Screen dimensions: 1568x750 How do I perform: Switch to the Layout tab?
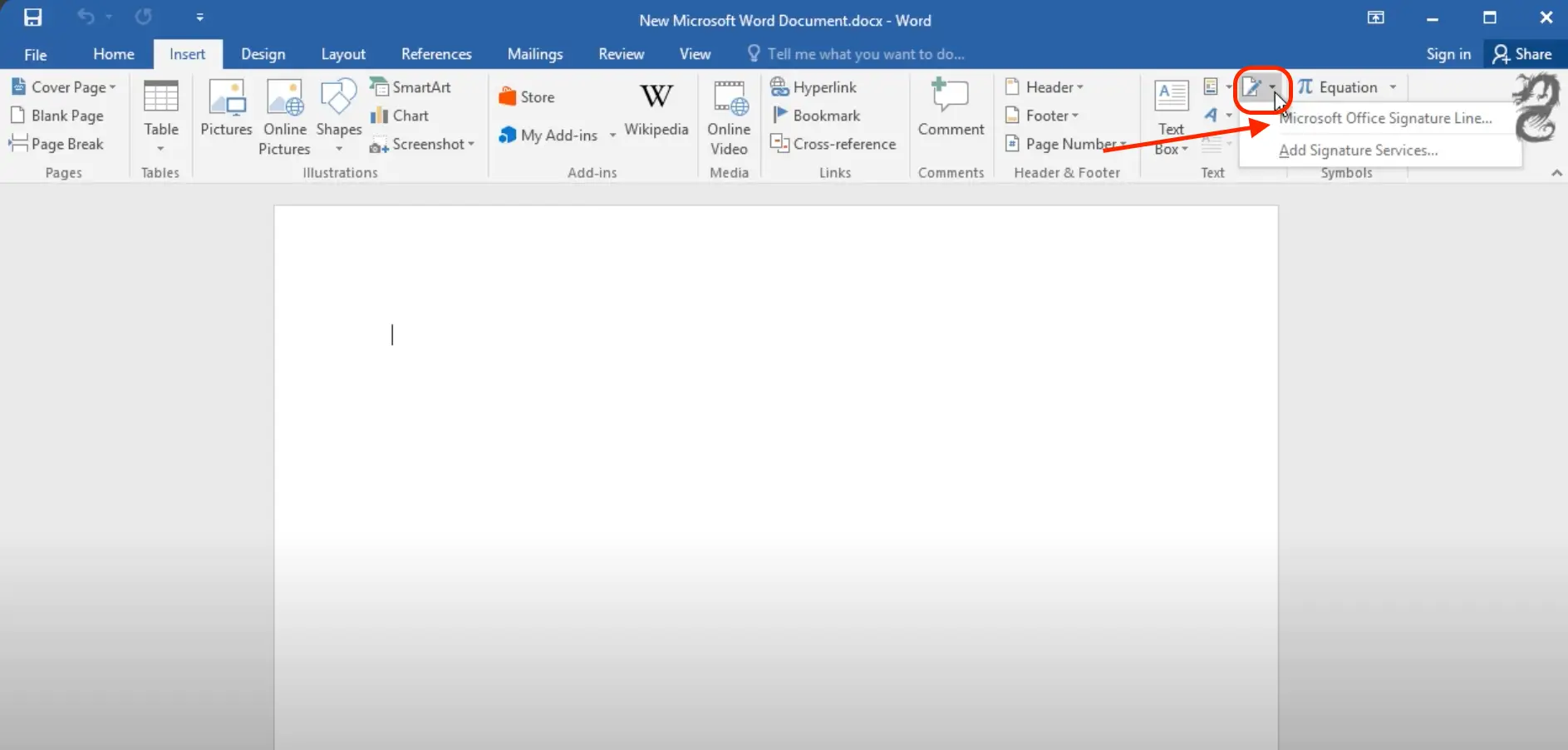click(x=343, y=54)
